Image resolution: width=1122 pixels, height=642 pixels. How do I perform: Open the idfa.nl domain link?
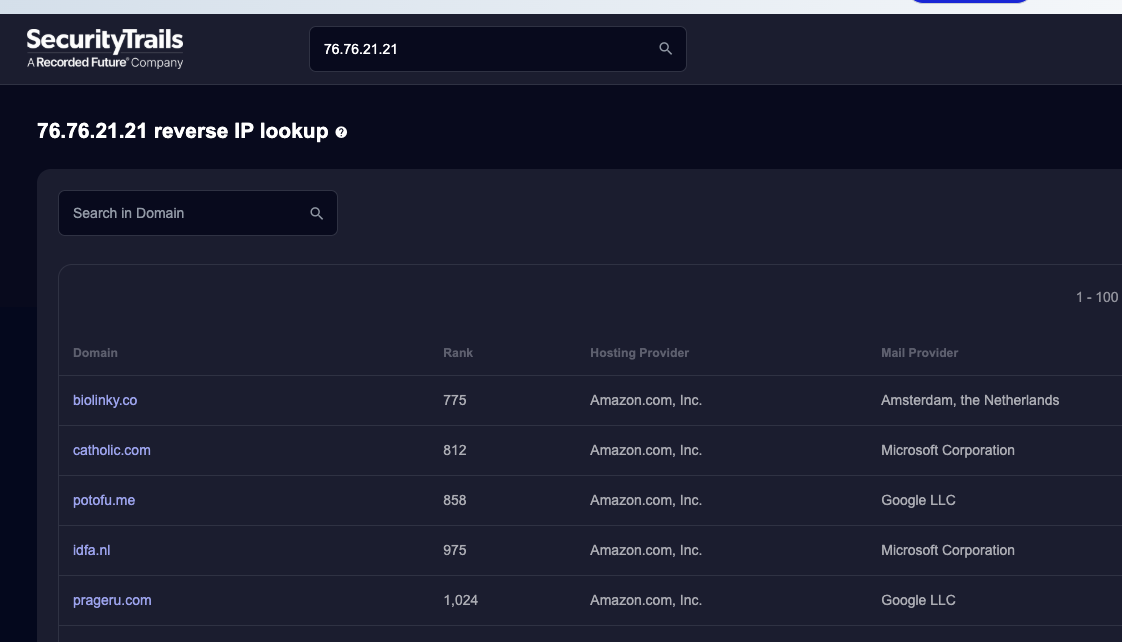click(91, 550)
